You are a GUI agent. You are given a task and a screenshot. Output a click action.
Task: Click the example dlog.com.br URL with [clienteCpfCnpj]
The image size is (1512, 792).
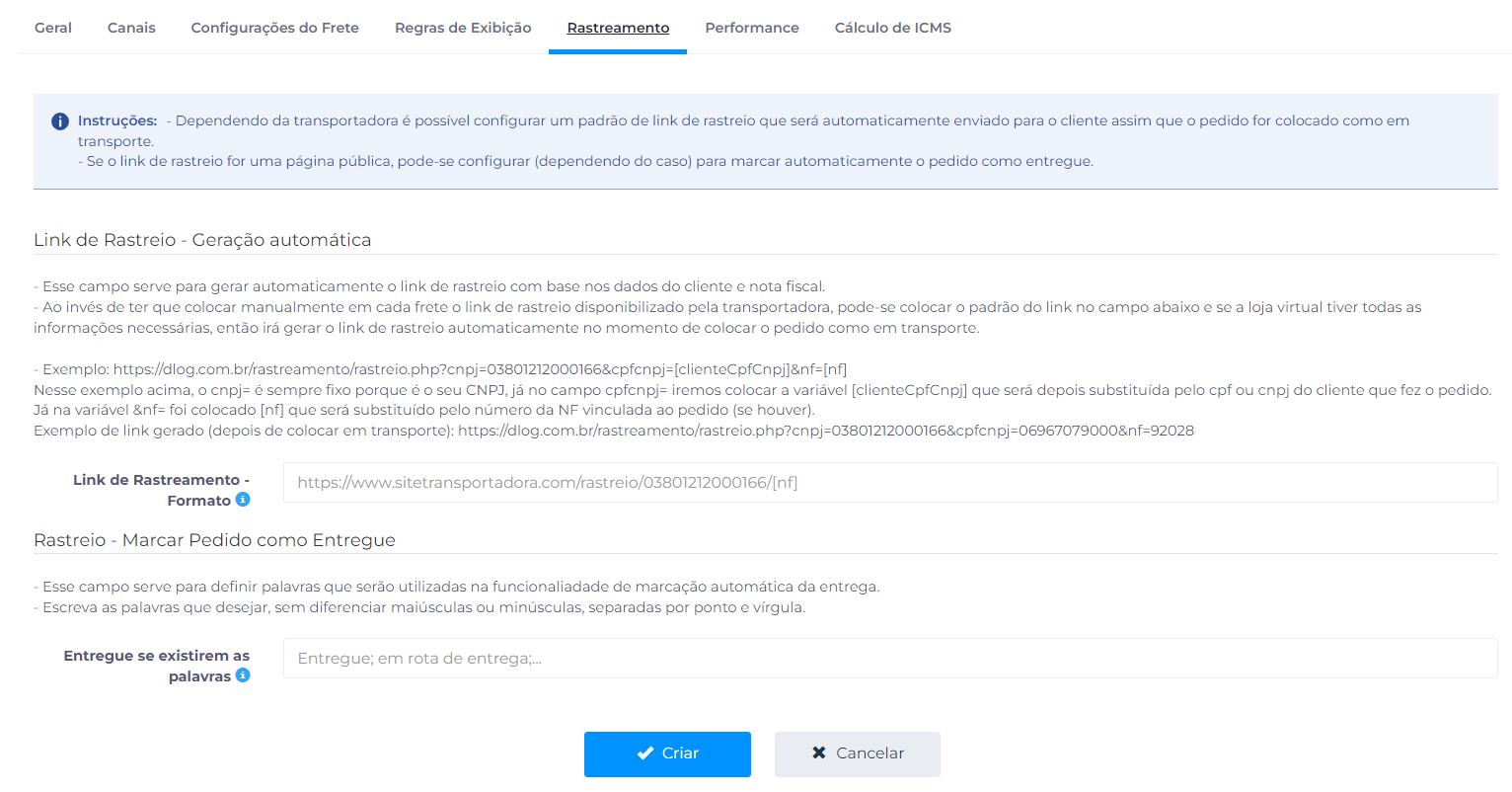480,369
